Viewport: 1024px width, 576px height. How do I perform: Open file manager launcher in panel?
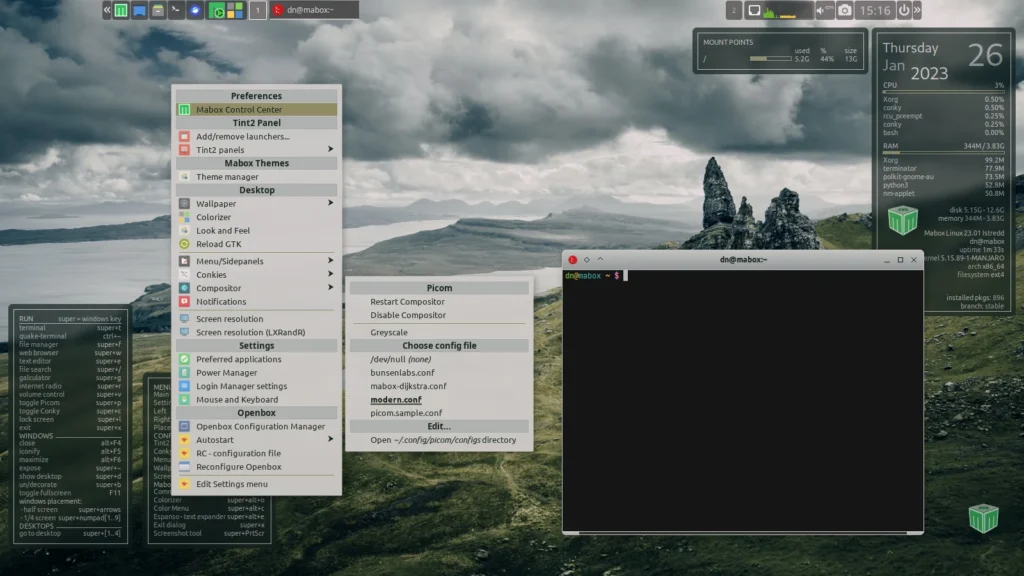[157, 10]
